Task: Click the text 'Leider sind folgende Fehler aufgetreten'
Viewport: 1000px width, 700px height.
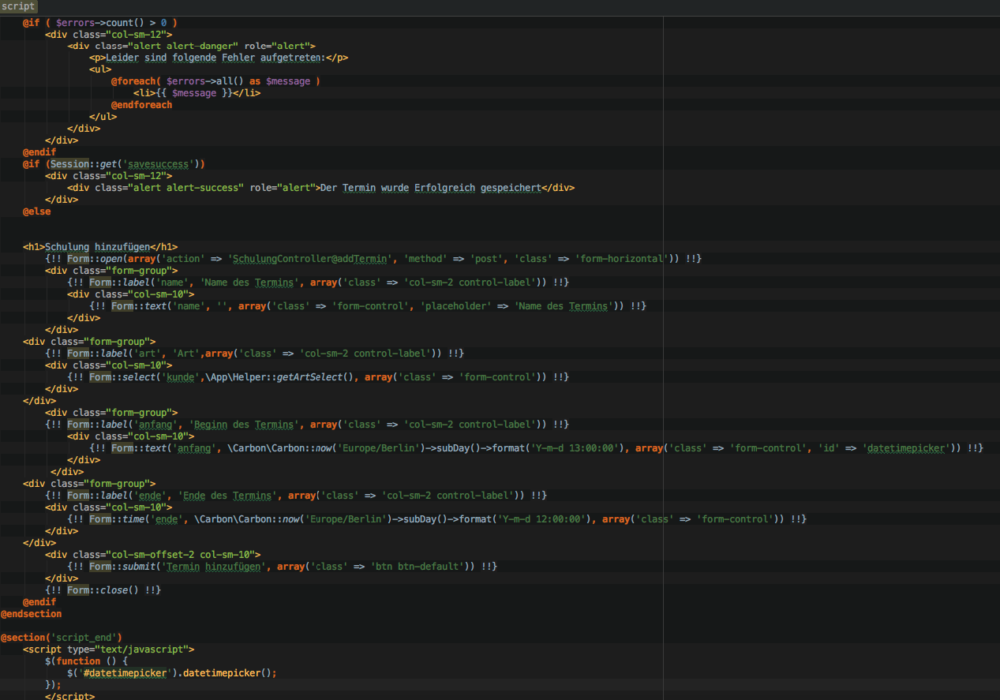Action: [x=214, y=58]
